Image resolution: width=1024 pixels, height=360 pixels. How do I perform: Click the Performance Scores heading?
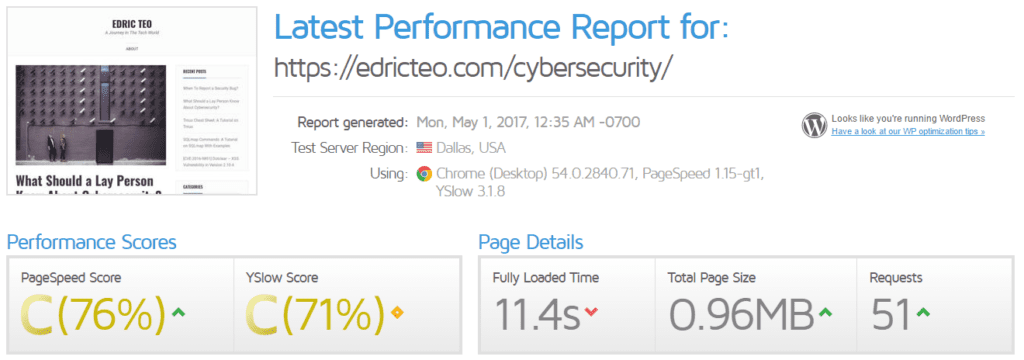pos(91,242)
